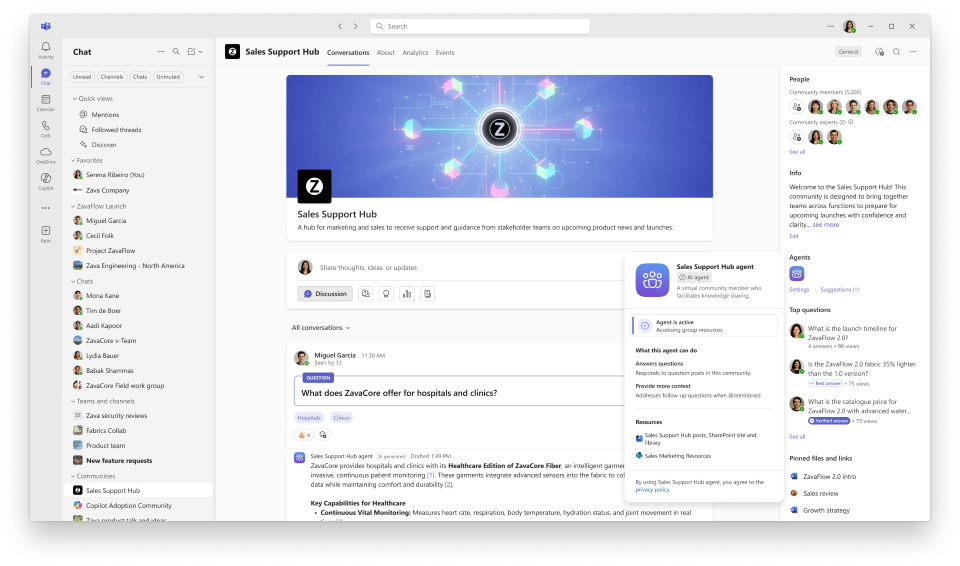Screen dimensions: 960x566
Task: Switch to the Analytics tab
Action: (415, 53)
